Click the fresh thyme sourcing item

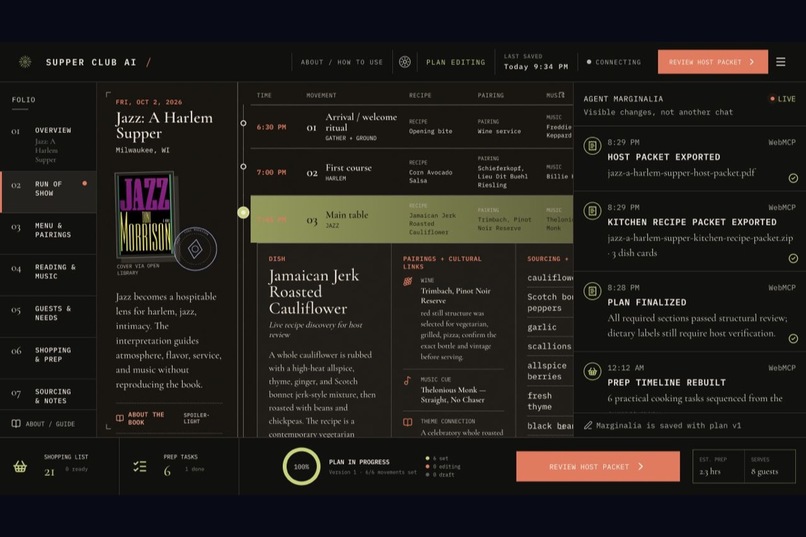pyautogui.click(x=539, y=401)
